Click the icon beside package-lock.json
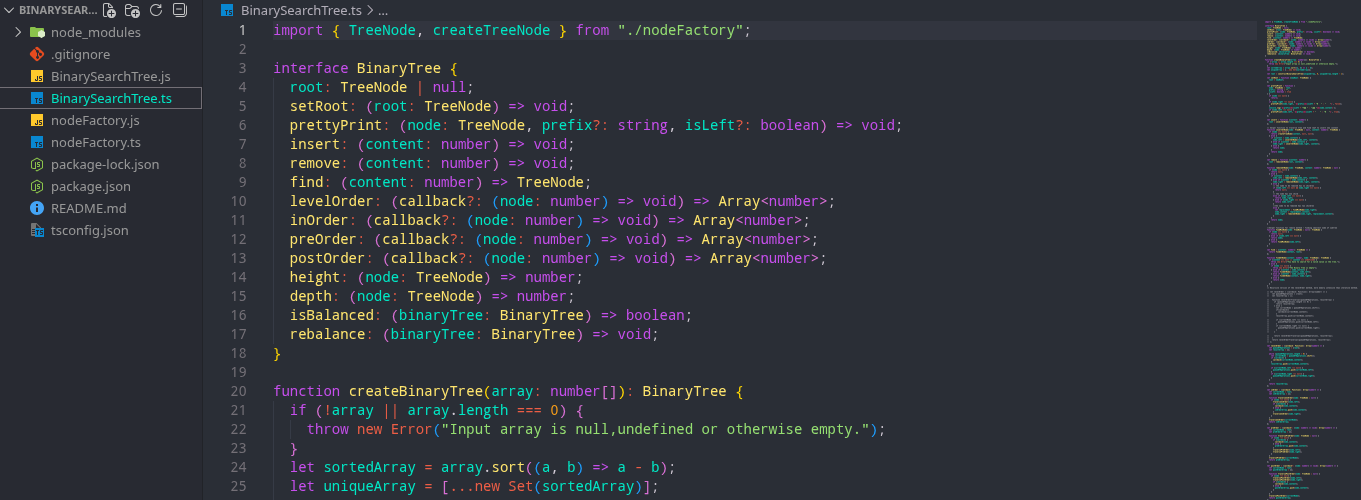Screen dimensions: 1361x500 point(37,164)
